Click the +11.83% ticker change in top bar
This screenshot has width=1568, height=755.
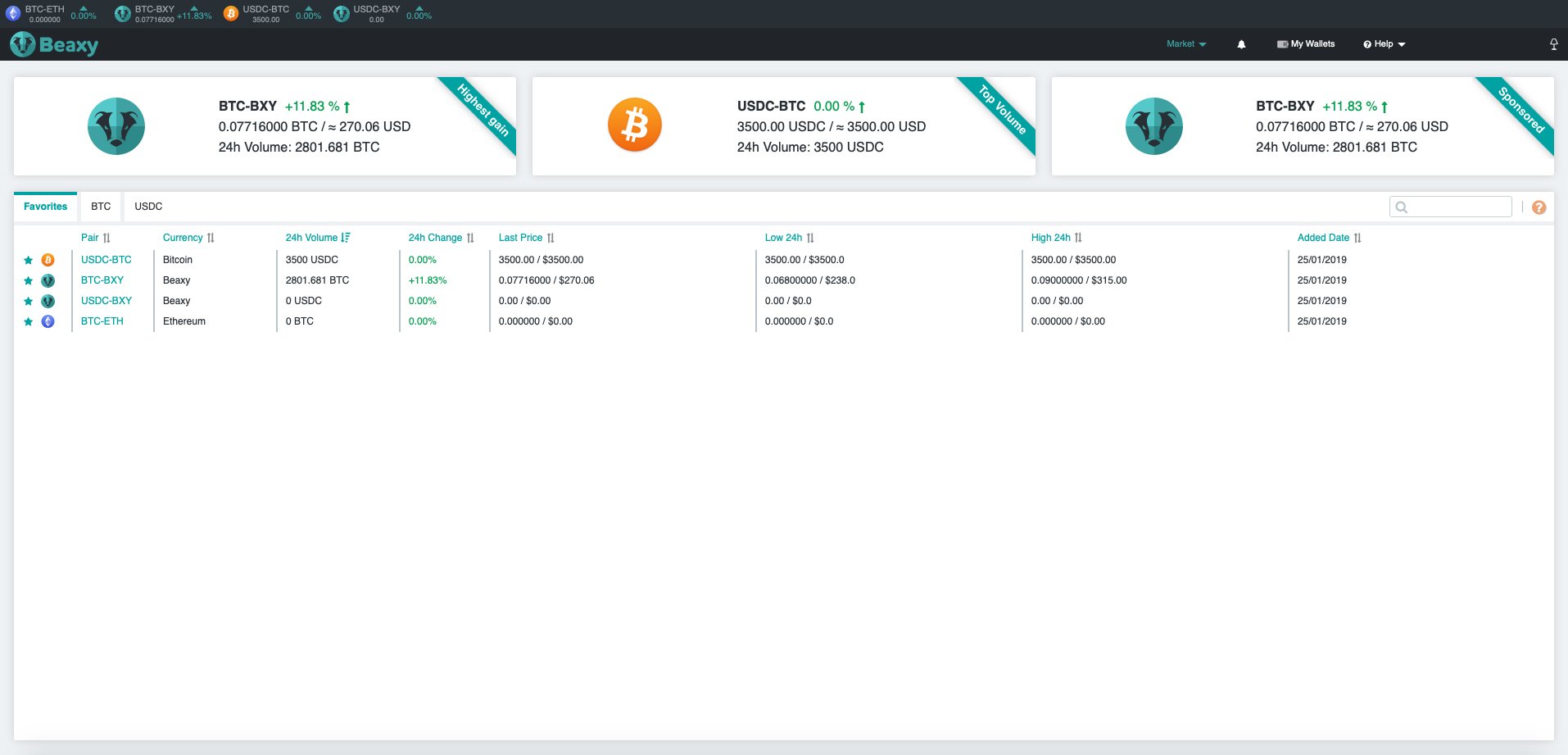click(x=194, y=16)
